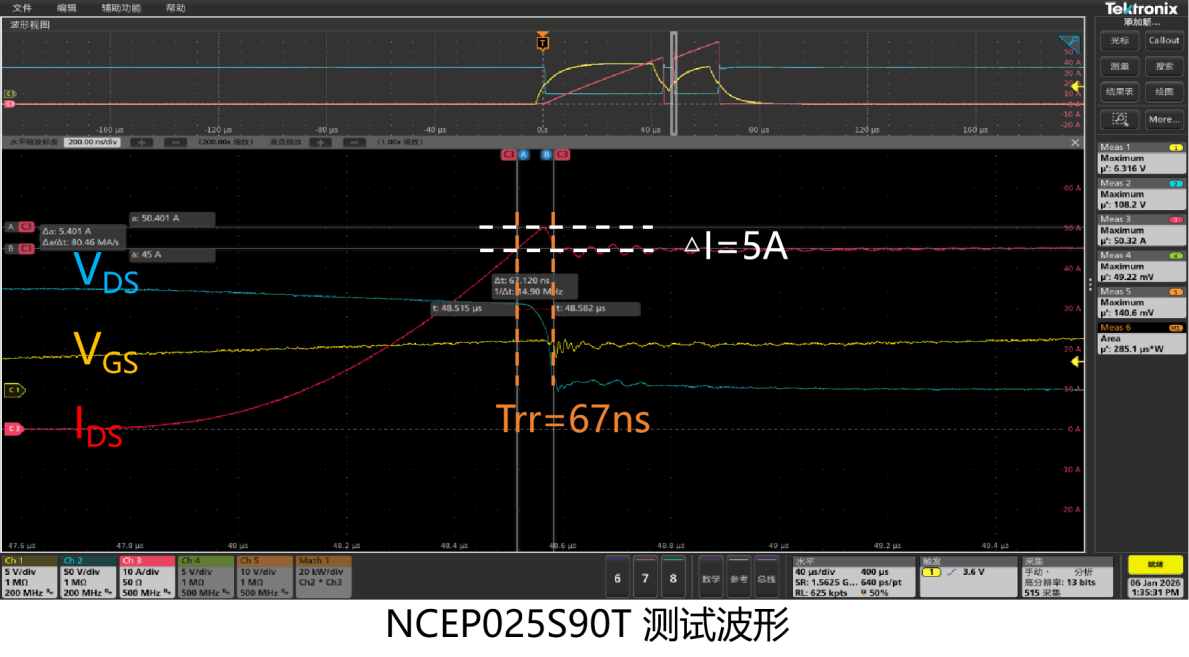The width and height of the screenshot is (1189, 657).
Task: Click the Callout button
Action: point(1163,41)
